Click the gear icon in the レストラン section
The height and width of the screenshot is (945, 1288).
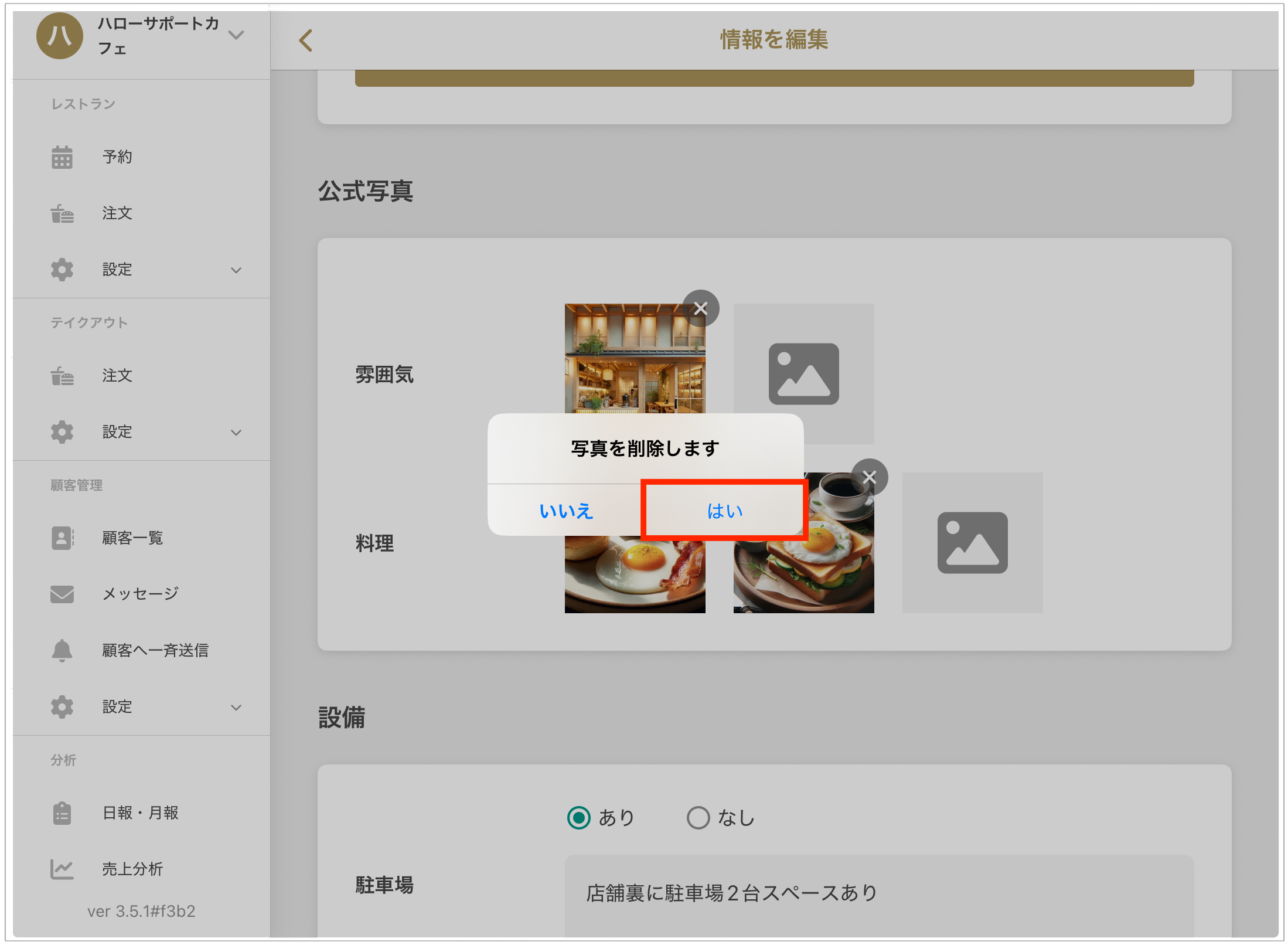tap(62, 270)
